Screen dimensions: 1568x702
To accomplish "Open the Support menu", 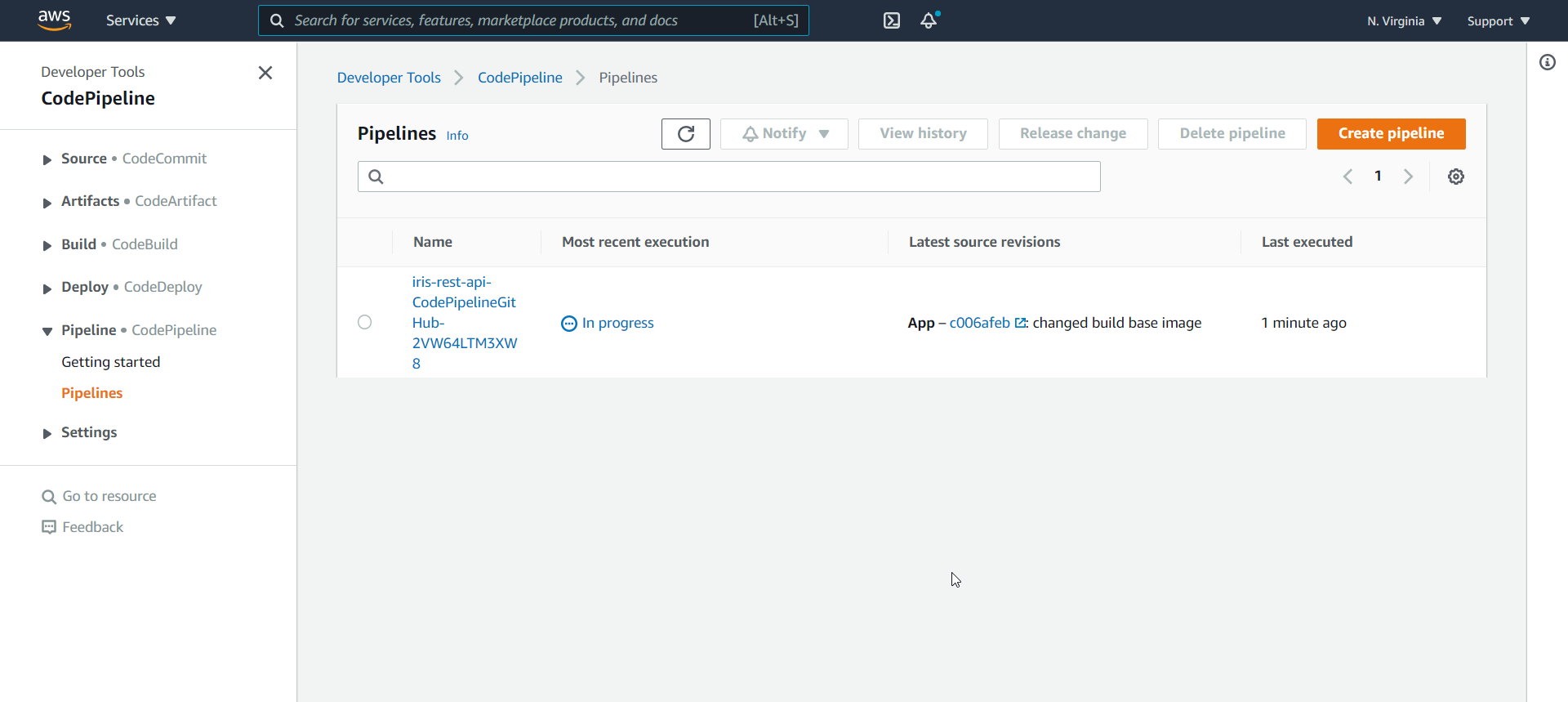I will [1498, 21].
